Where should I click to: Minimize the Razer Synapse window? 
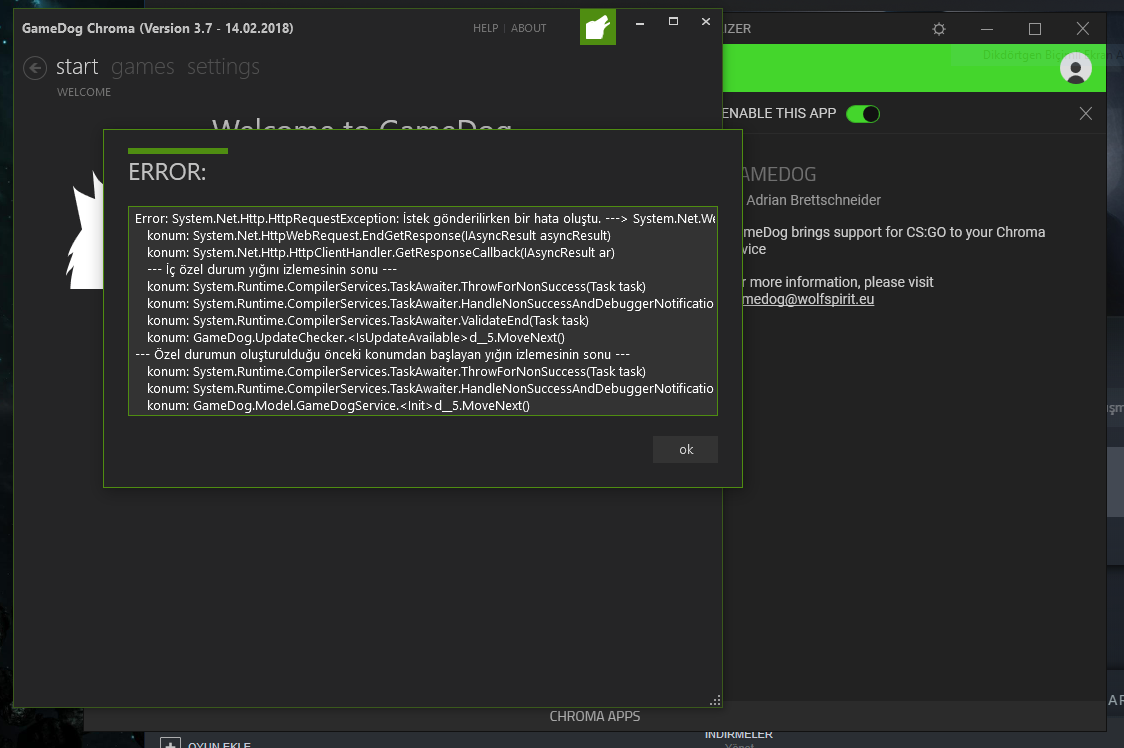click(x=987, y=29)
